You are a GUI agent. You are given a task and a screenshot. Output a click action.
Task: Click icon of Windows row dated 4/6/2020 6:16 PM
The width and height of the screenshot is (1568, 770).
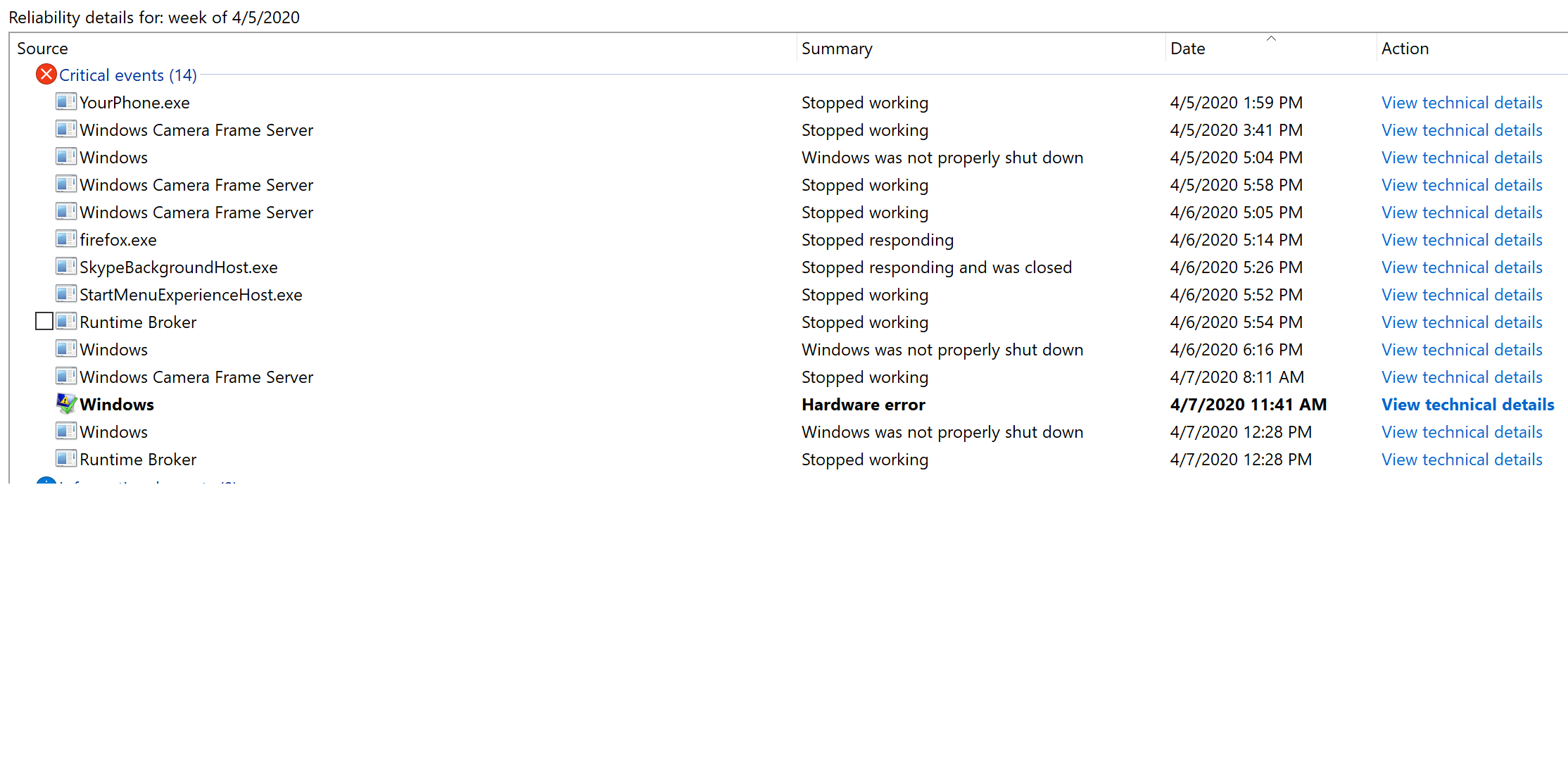pos(66,349)
